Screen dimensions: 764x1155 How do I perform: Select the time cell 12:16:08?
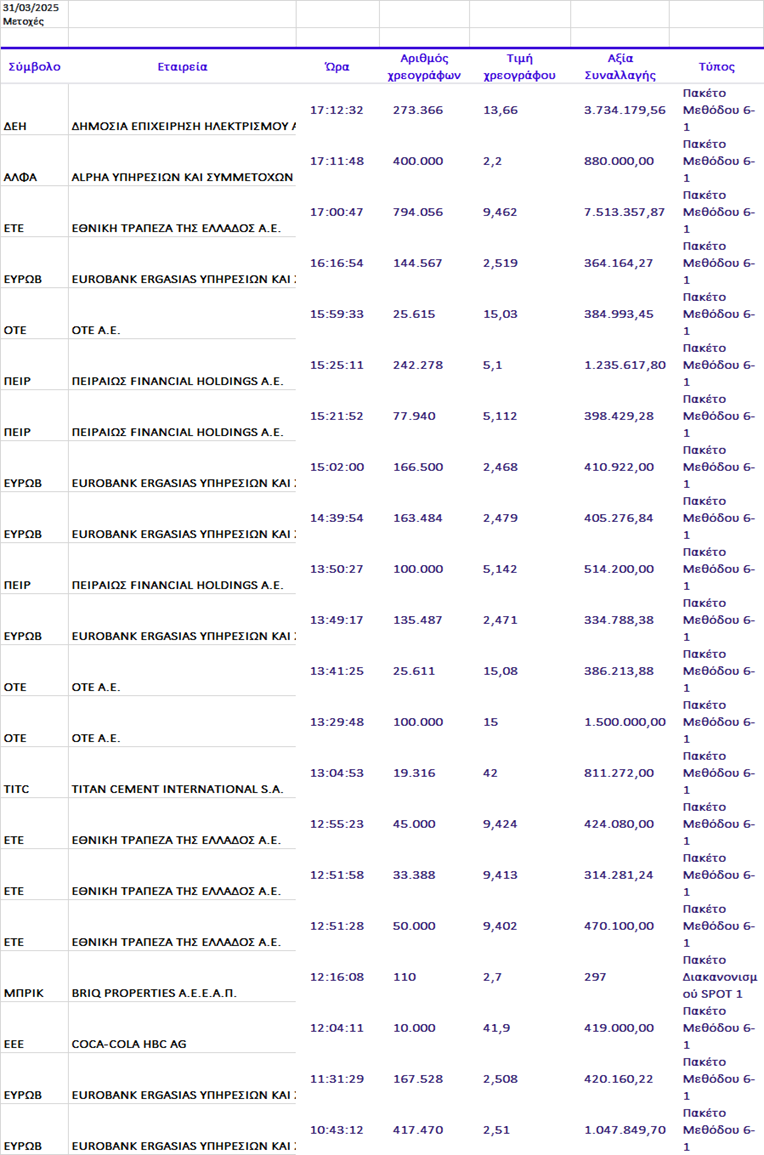pyautogui.click(x=337, y=977)
